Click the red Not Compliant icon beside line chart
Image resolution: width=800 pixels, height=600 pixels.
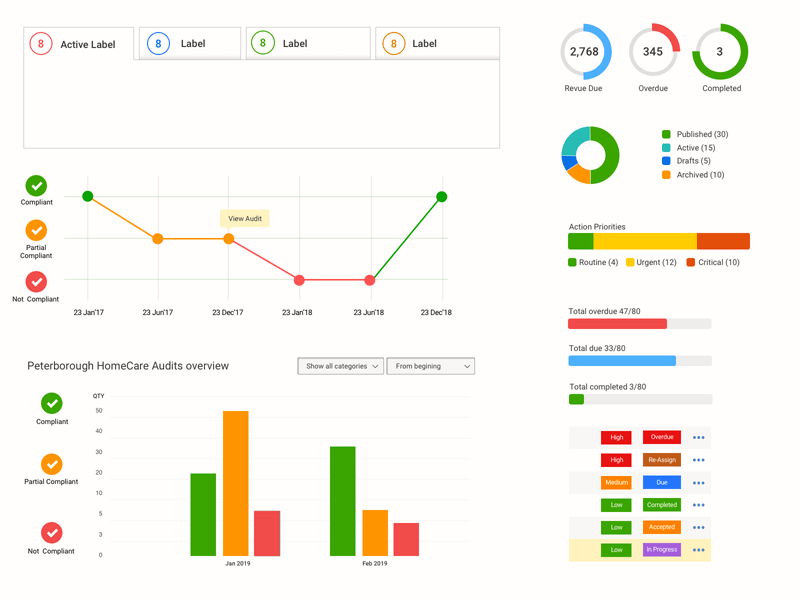point(36,282)
